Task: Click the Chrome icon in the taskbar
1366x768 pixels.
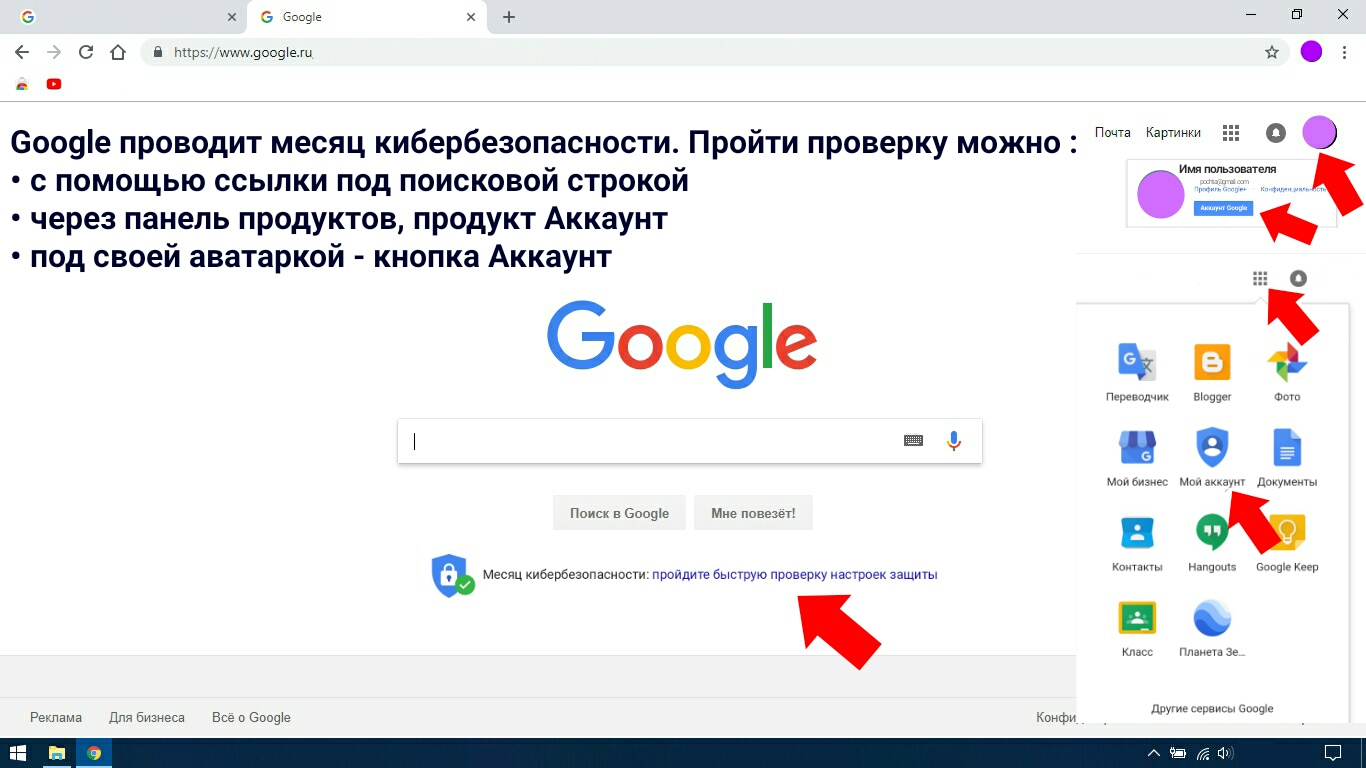Action: 94,753
